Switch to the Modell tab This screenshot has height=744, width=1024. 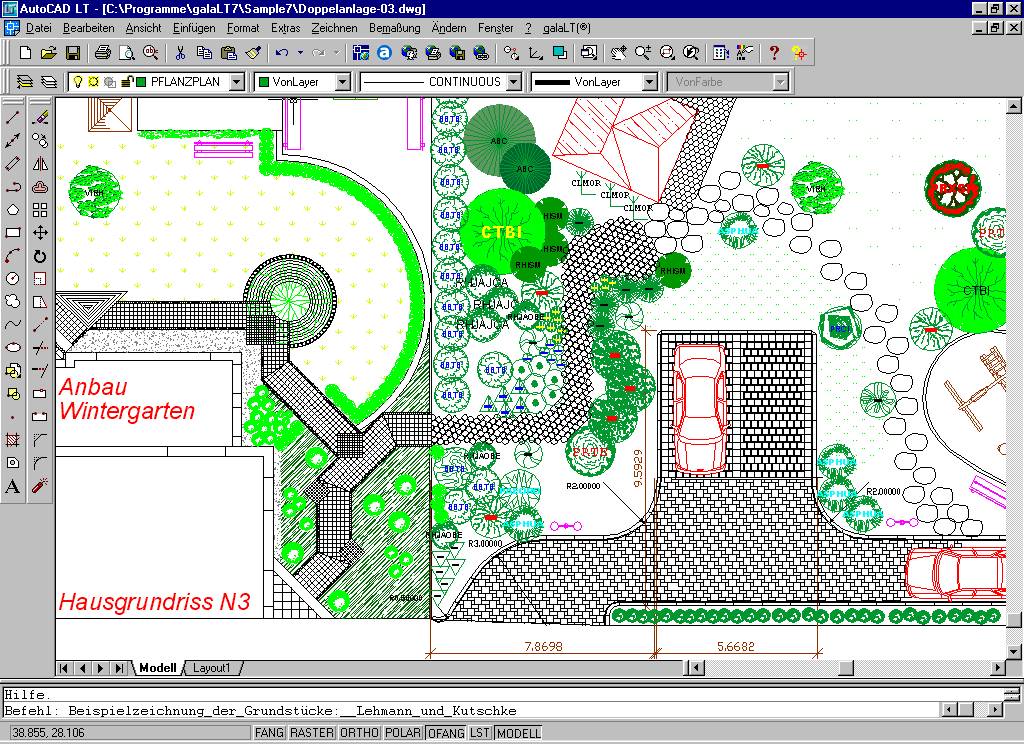point(157,668)
